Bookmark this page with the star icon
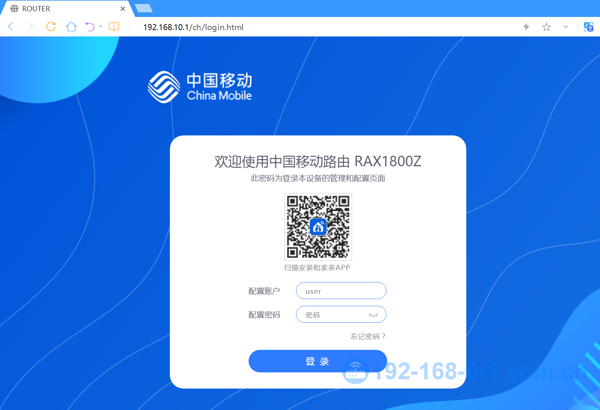Image resolution: width=600 pixels, height=410 pixels. pos(546,27)
